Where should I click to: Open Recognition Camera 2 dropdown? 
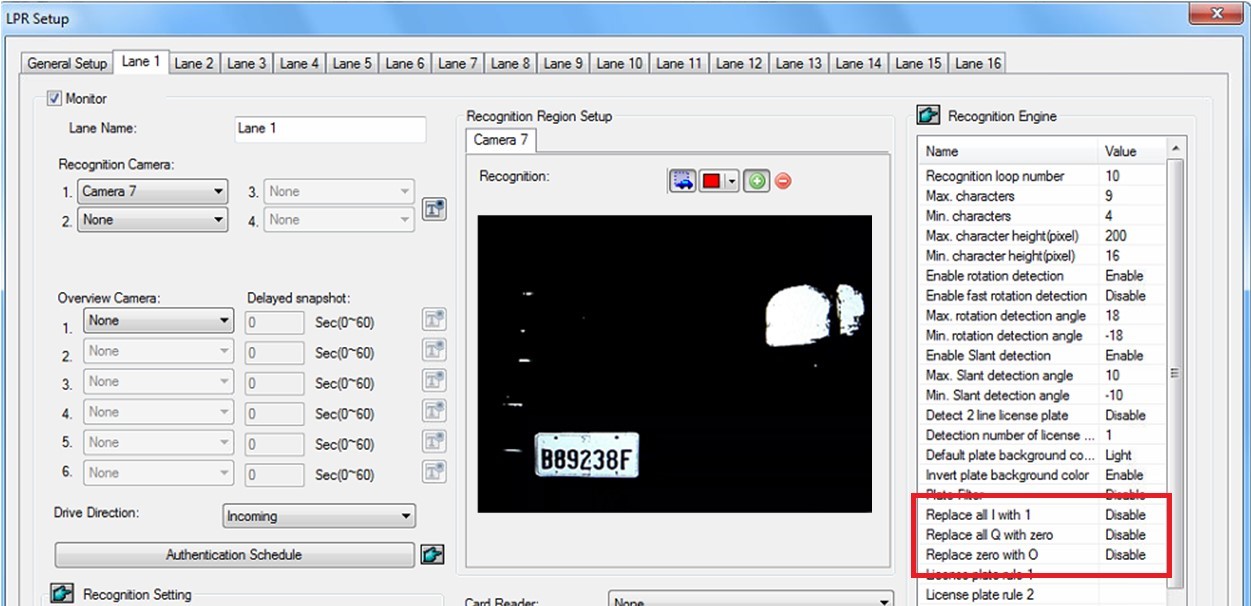152,220
